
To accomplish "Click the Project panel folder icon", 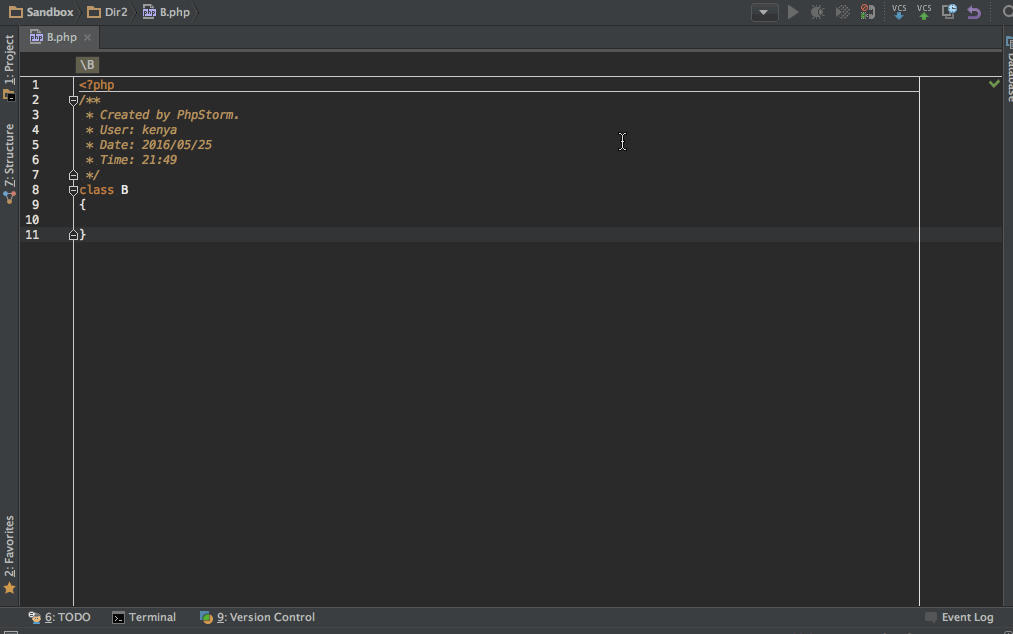I will click(x=9, y=95).
